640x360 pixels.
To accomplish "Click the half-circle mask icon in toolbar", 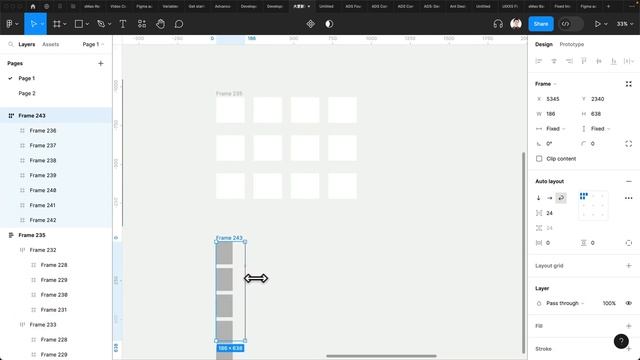I will click(x=329, y=24).
